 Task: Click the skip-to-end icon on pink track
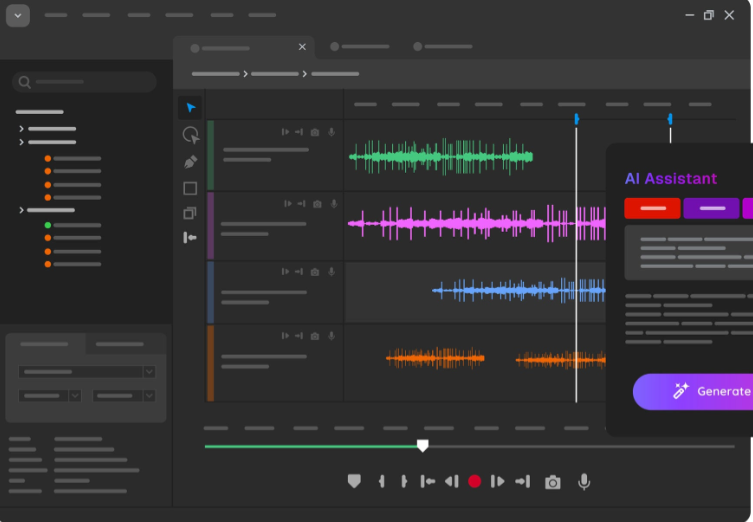[x=301, y=204]
